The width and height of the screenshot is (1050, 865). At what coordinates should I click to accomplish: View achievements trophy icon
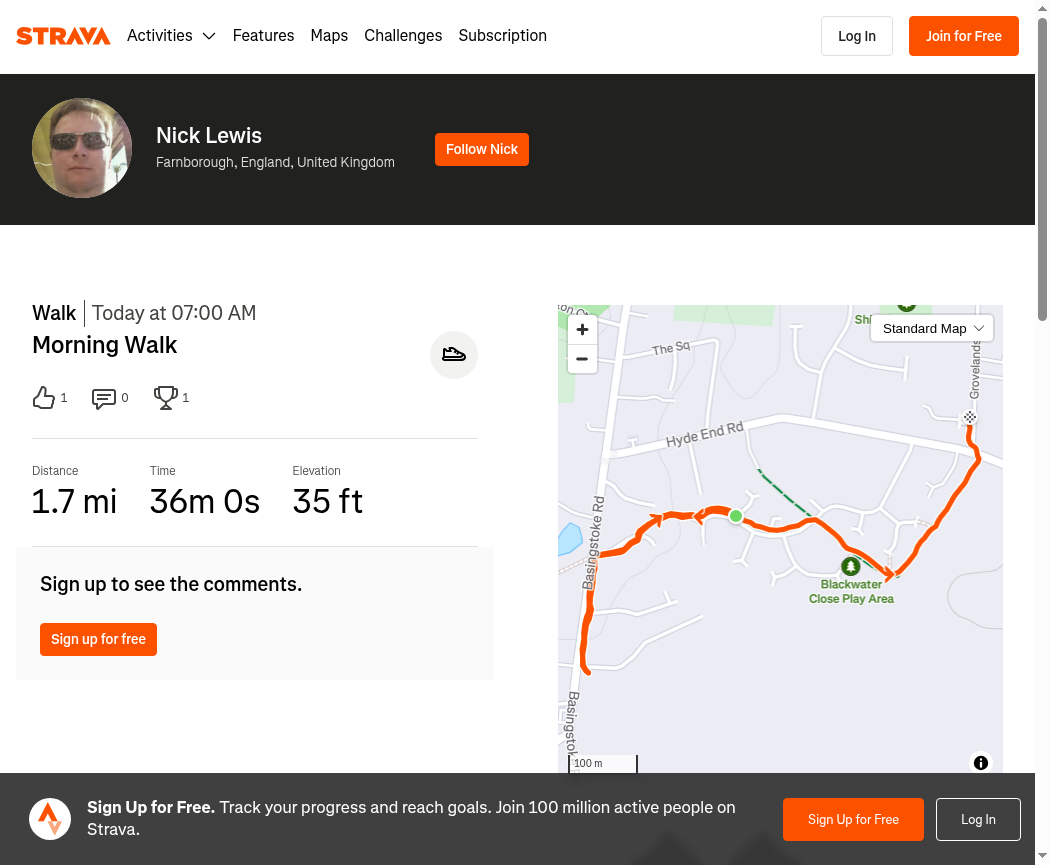coord(165,398)
